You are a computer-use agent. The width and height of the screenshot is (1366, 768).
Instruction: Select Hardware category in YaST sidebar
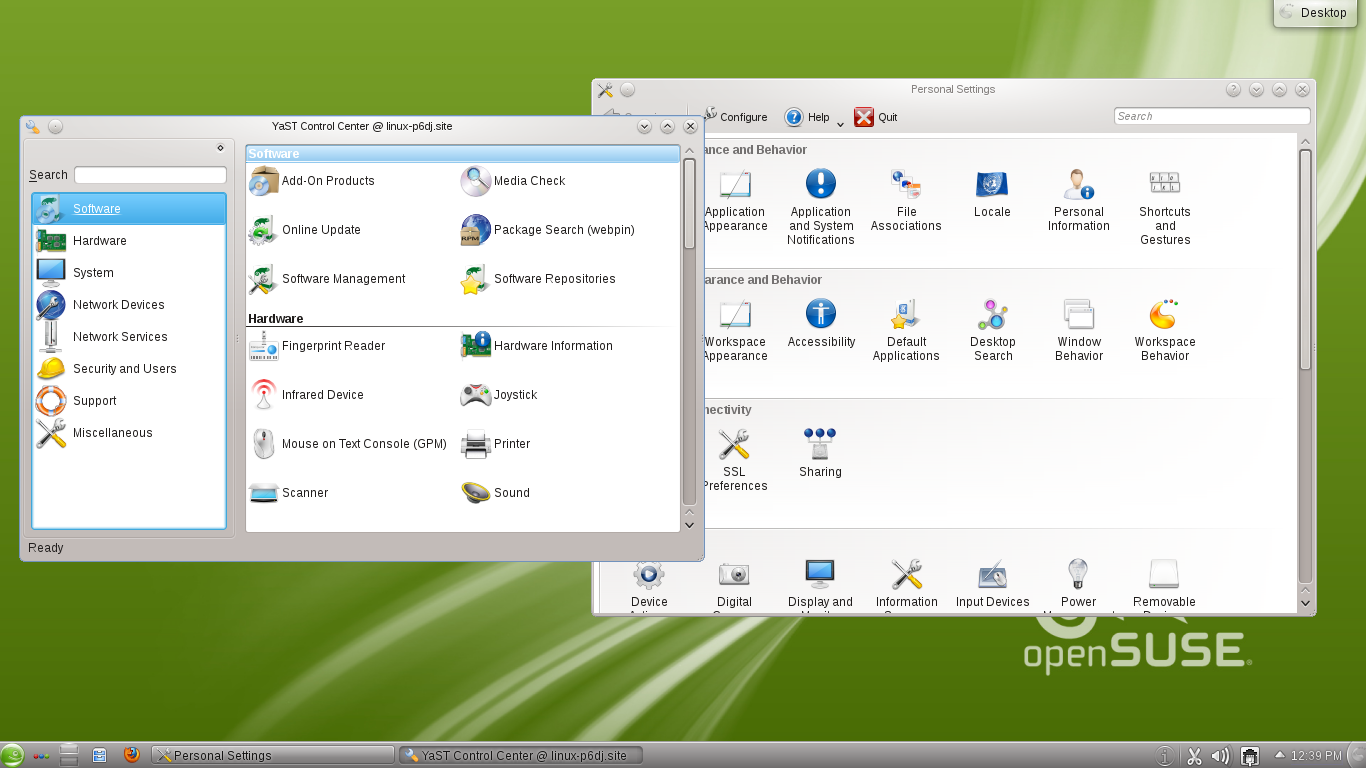click(x=129, y=241)
